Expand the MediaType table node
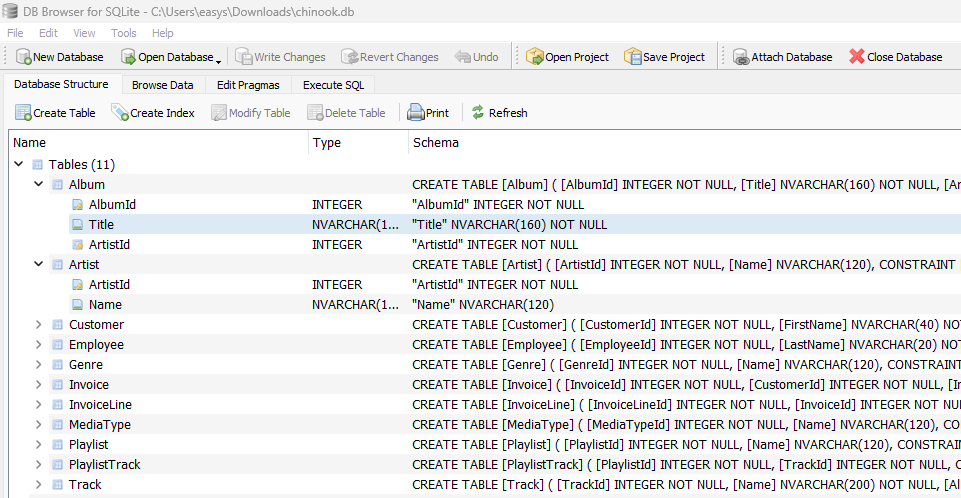The width and height of the screenshot is (961, 498). pos(39,424)
